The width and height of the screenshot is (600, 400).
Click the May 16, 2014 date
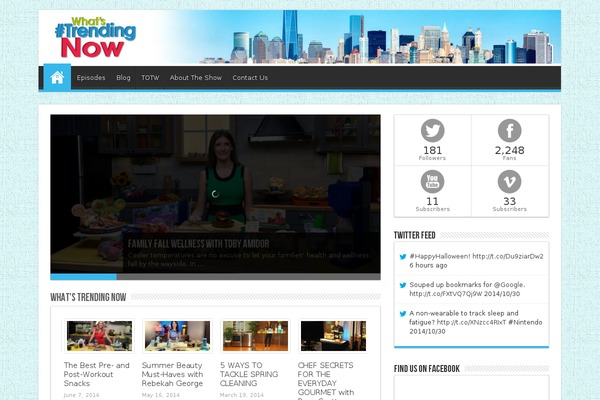[x=161, y=395]
